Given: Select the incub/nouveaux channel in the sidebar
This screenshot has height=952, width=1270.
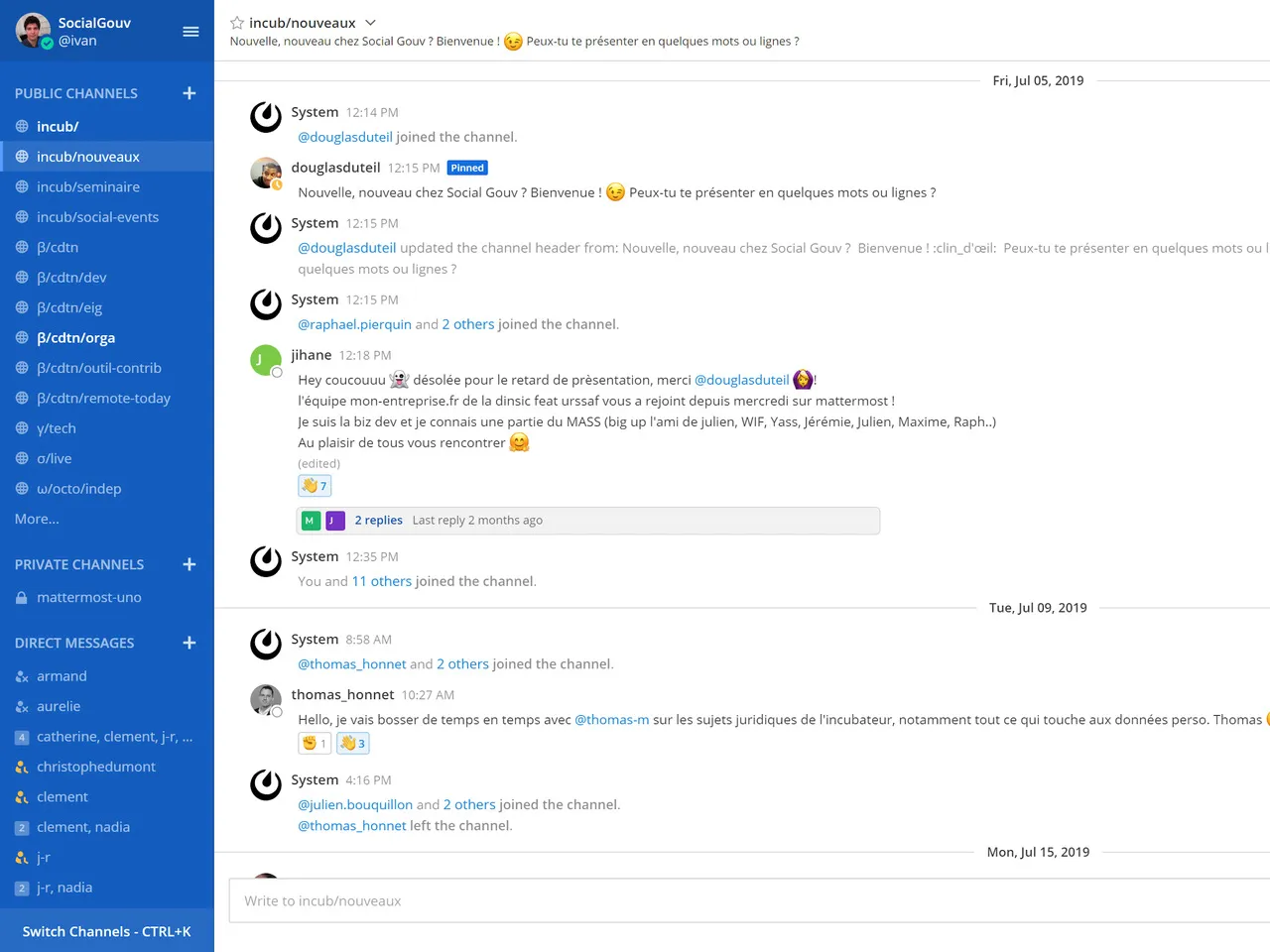Looking at the screenshot, I should (x=107, y=157).
